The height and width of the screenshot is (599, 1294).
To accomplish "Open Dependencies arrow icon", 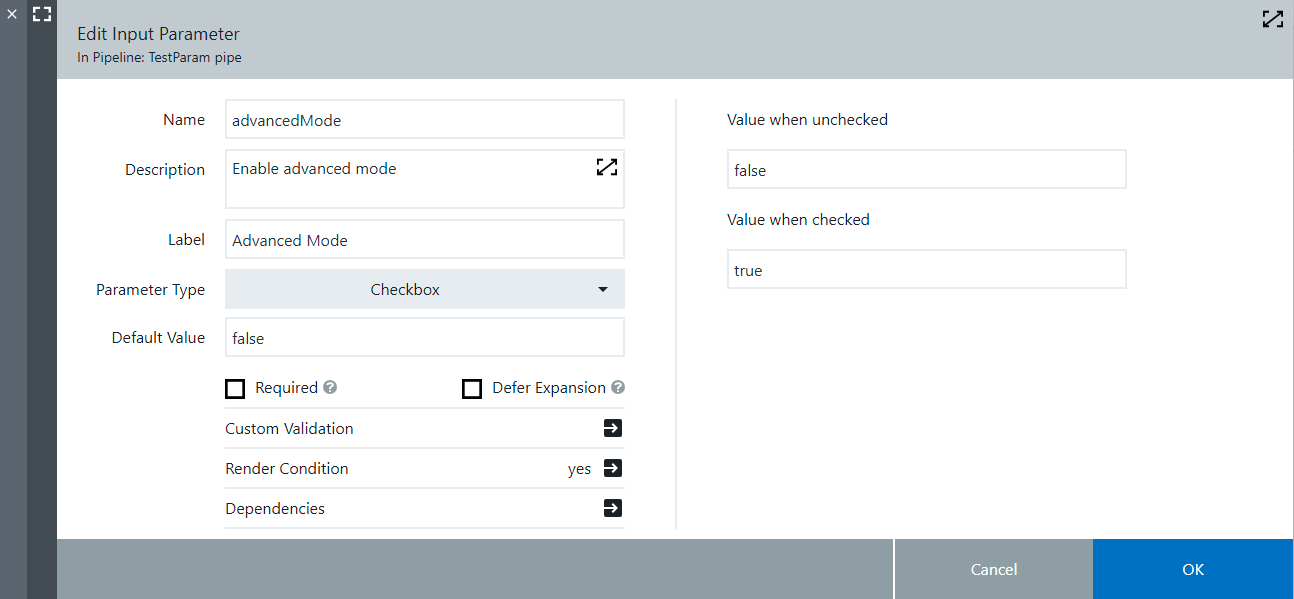I will pyautogui.click(x=613, y=508).
